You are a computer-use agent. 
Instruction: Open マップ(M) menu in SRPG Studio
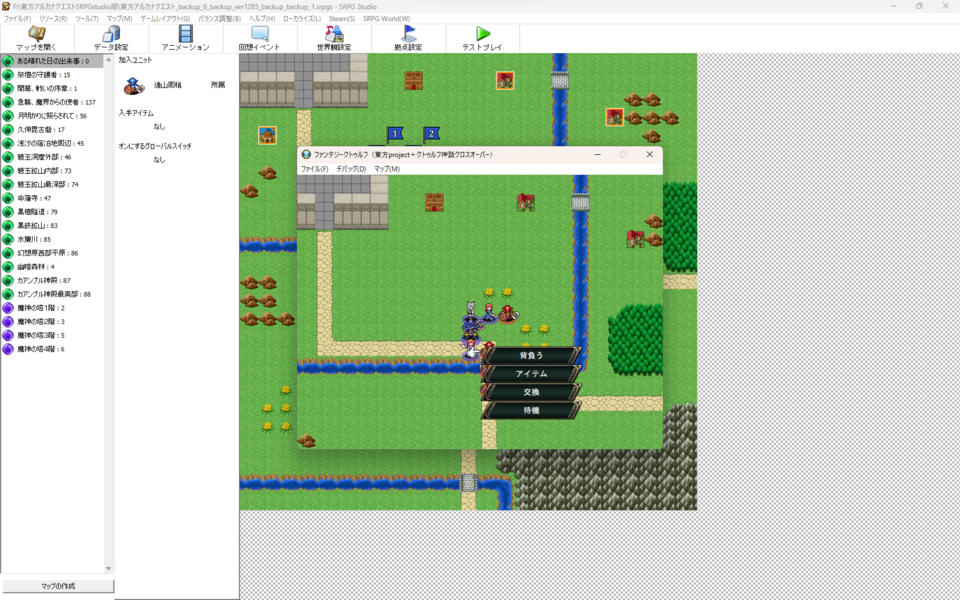point(119,19)
